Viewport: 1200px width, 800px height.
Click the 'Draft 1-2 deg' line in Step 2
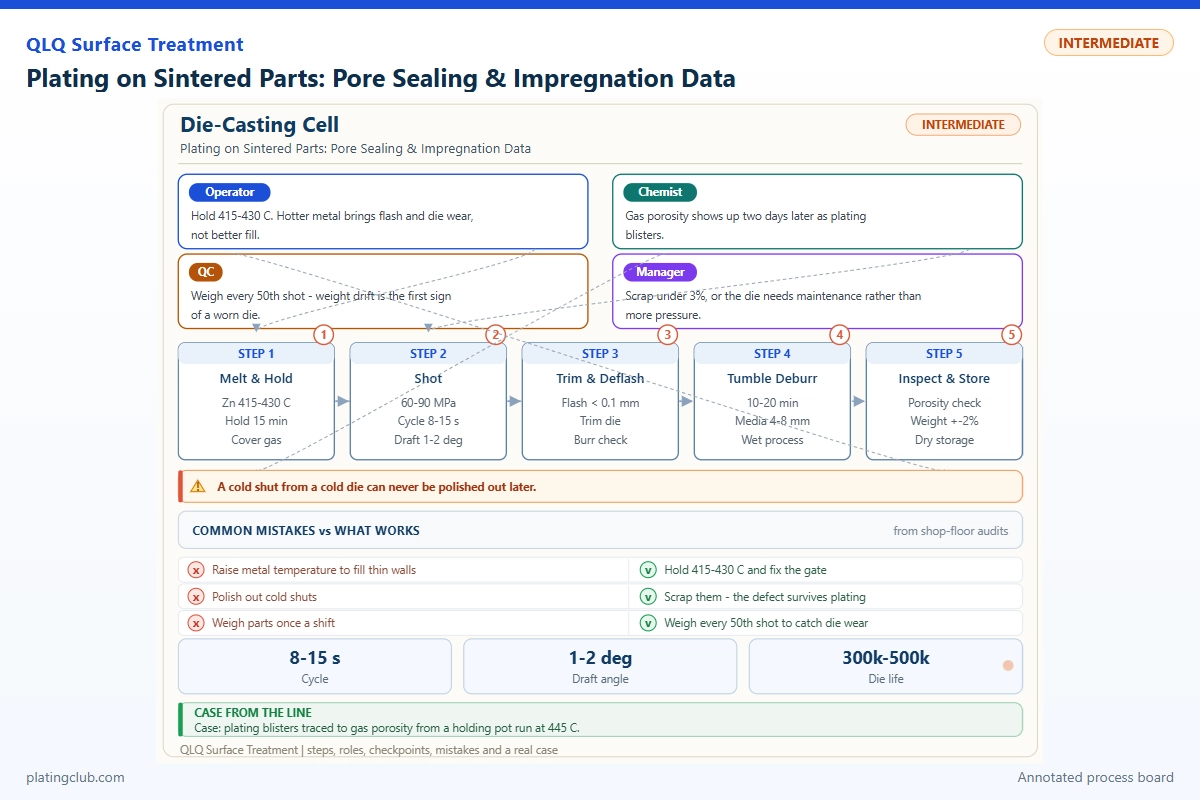[429, 440]
